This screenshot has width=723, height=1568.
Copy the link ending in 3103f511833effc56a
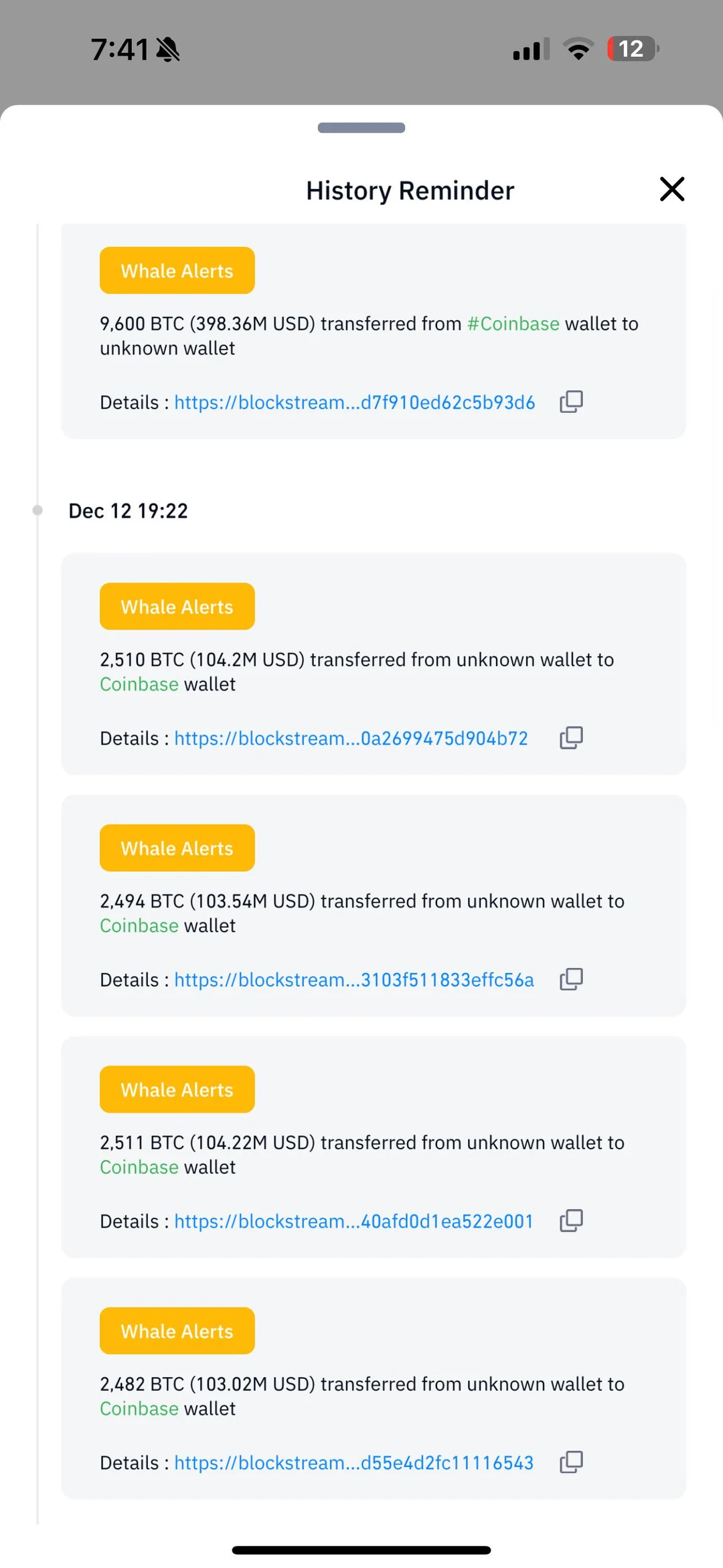point(571,979)
